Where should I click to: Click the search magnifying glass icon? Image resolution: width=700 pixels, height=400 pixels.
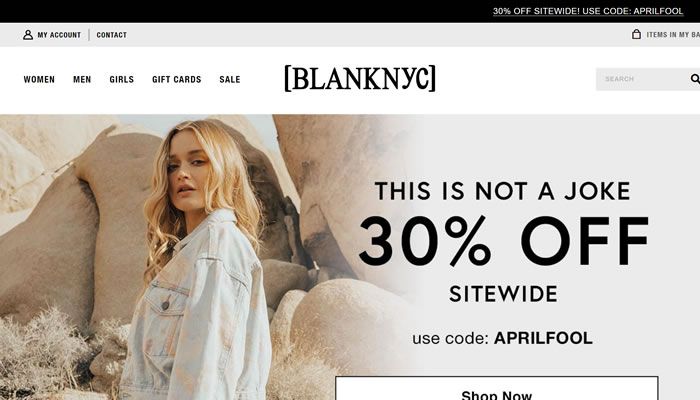tap(695, 79)
